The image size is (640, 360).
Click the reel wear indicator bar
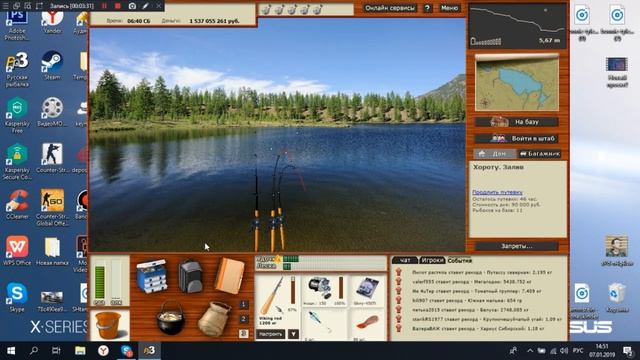(x=341, y=288)
